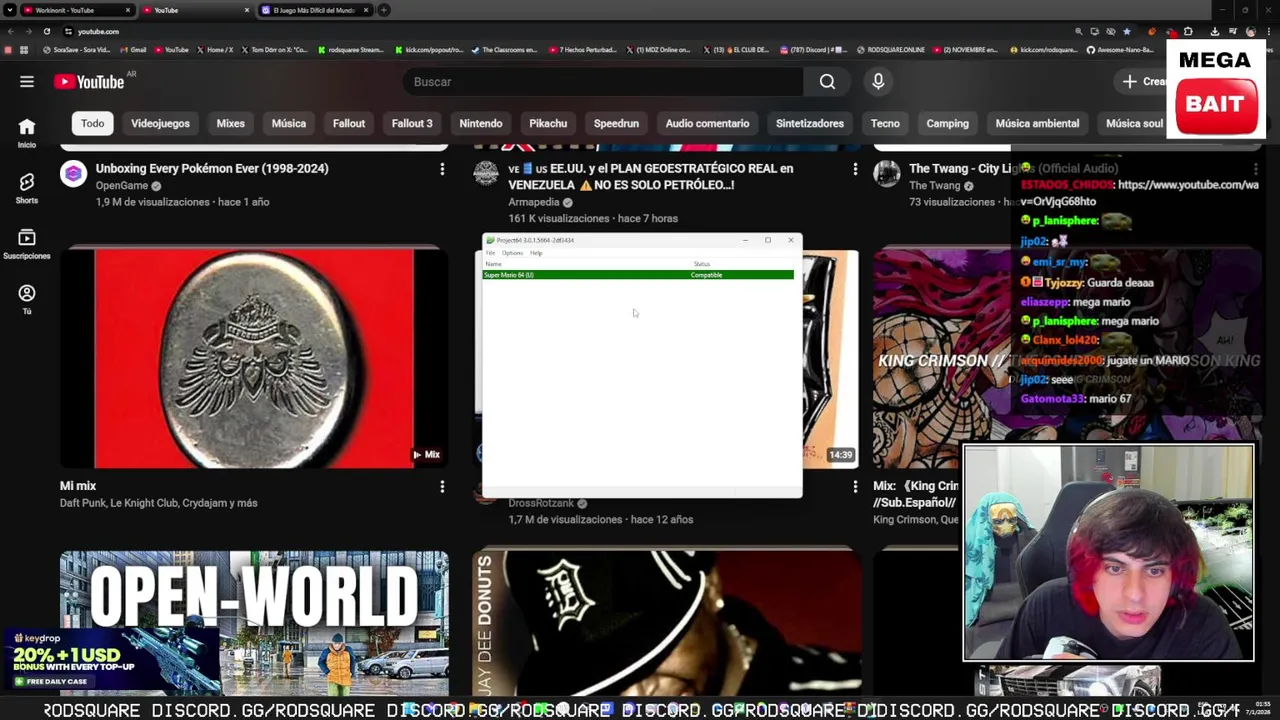Open the Mi mix title link

click(x=78, y=486)
